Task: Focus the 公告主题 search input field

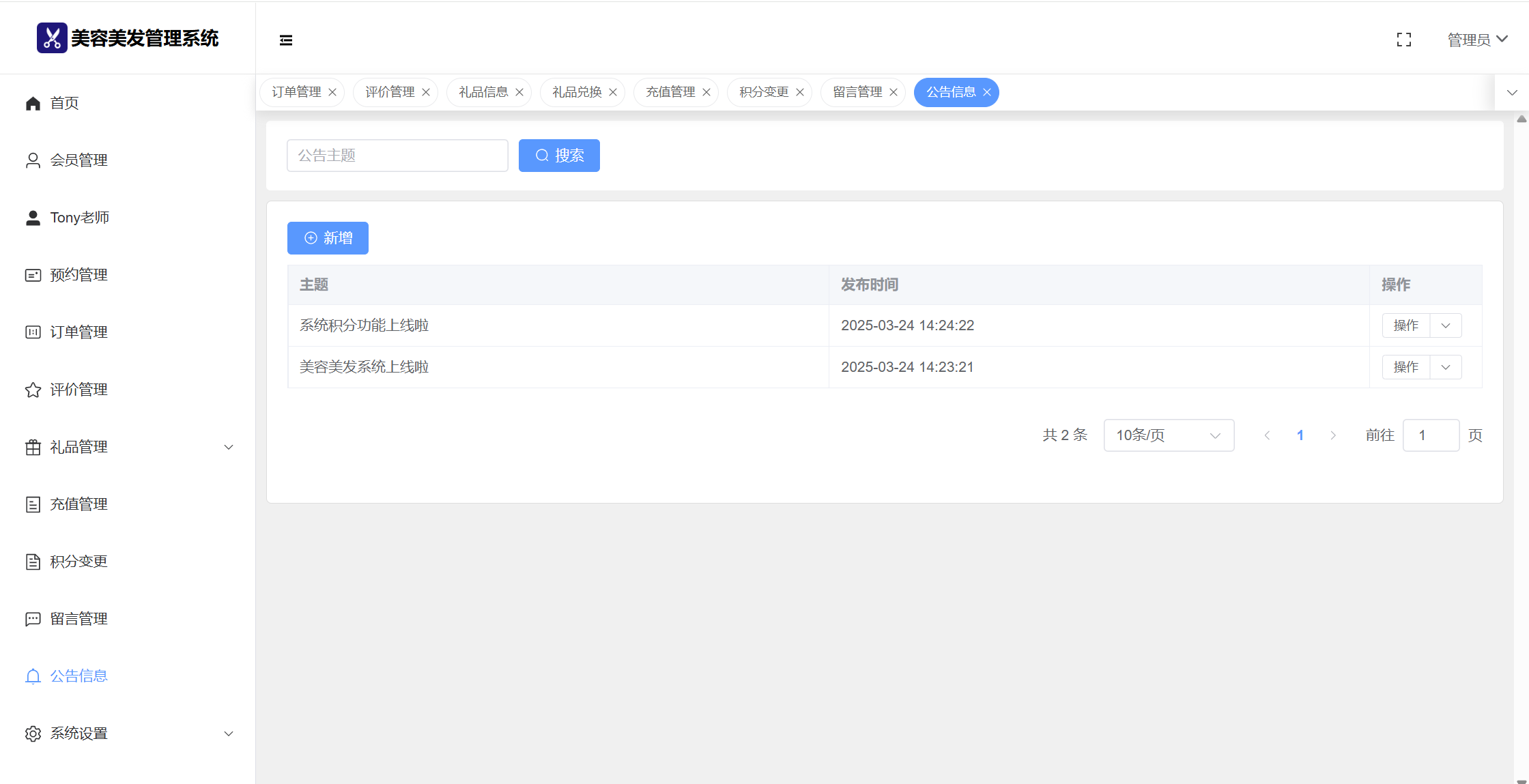Action: tap(397, 156)
